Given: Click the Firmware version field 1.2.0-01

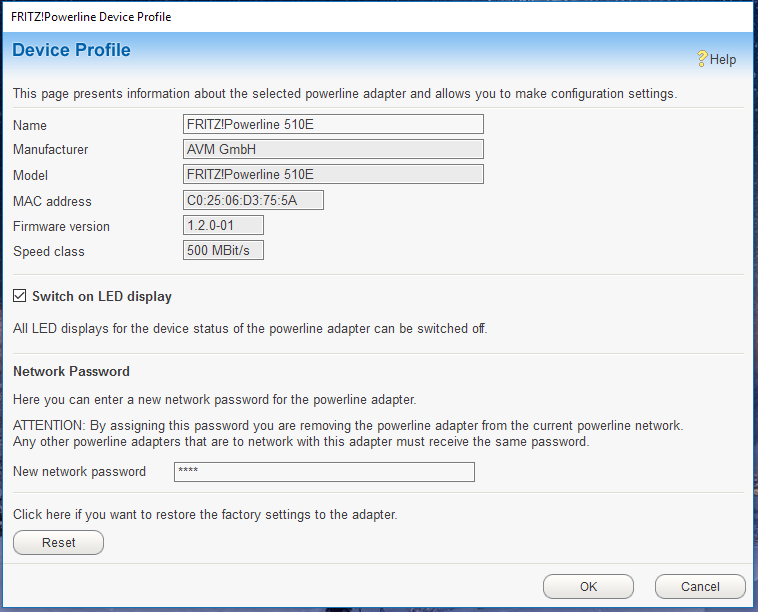Looking at the screenshot, I should coord(223,226).
